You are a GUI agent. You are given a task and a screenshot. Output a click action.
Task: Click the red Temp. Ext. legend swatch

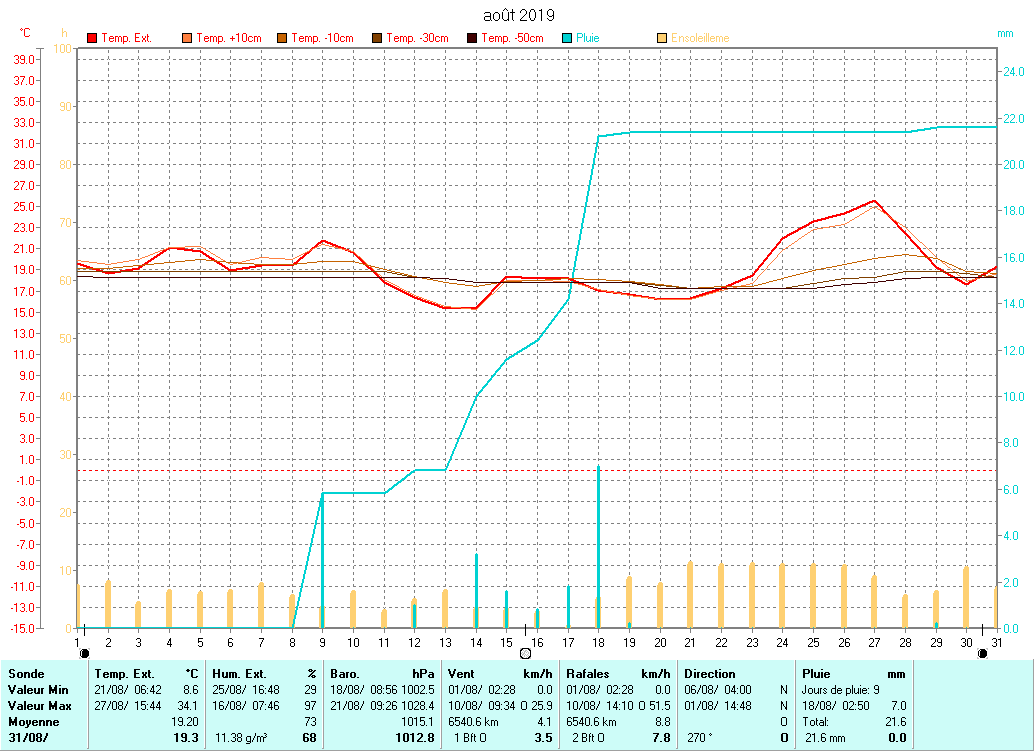coord(92,38)
